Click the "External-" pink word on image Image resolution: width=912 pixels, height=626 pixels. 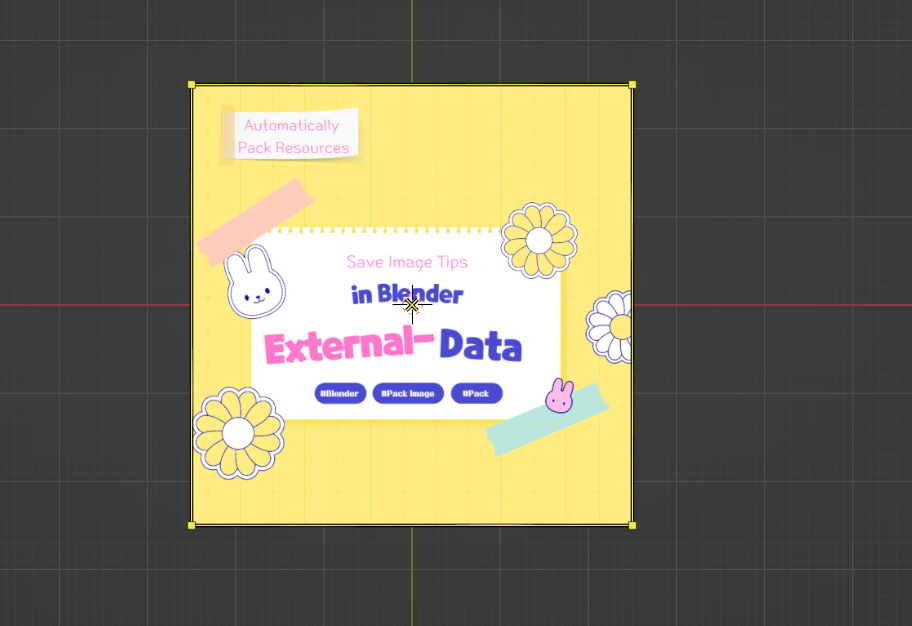pyautogui.click(x=349, y=345)
